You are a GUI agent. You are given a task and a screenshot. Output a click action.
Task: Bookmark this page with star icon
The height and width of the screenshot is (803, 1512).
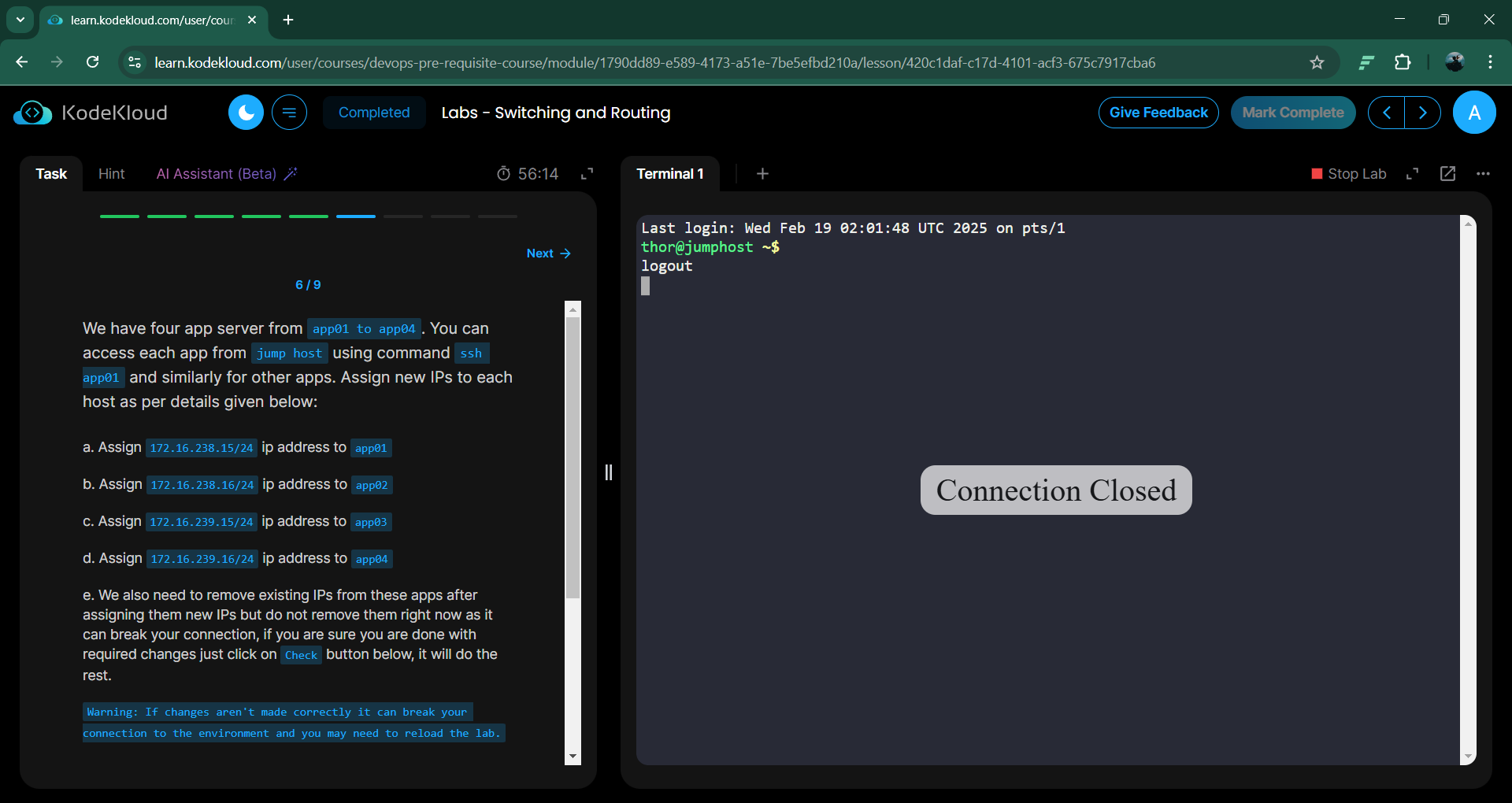(1317, 62)
